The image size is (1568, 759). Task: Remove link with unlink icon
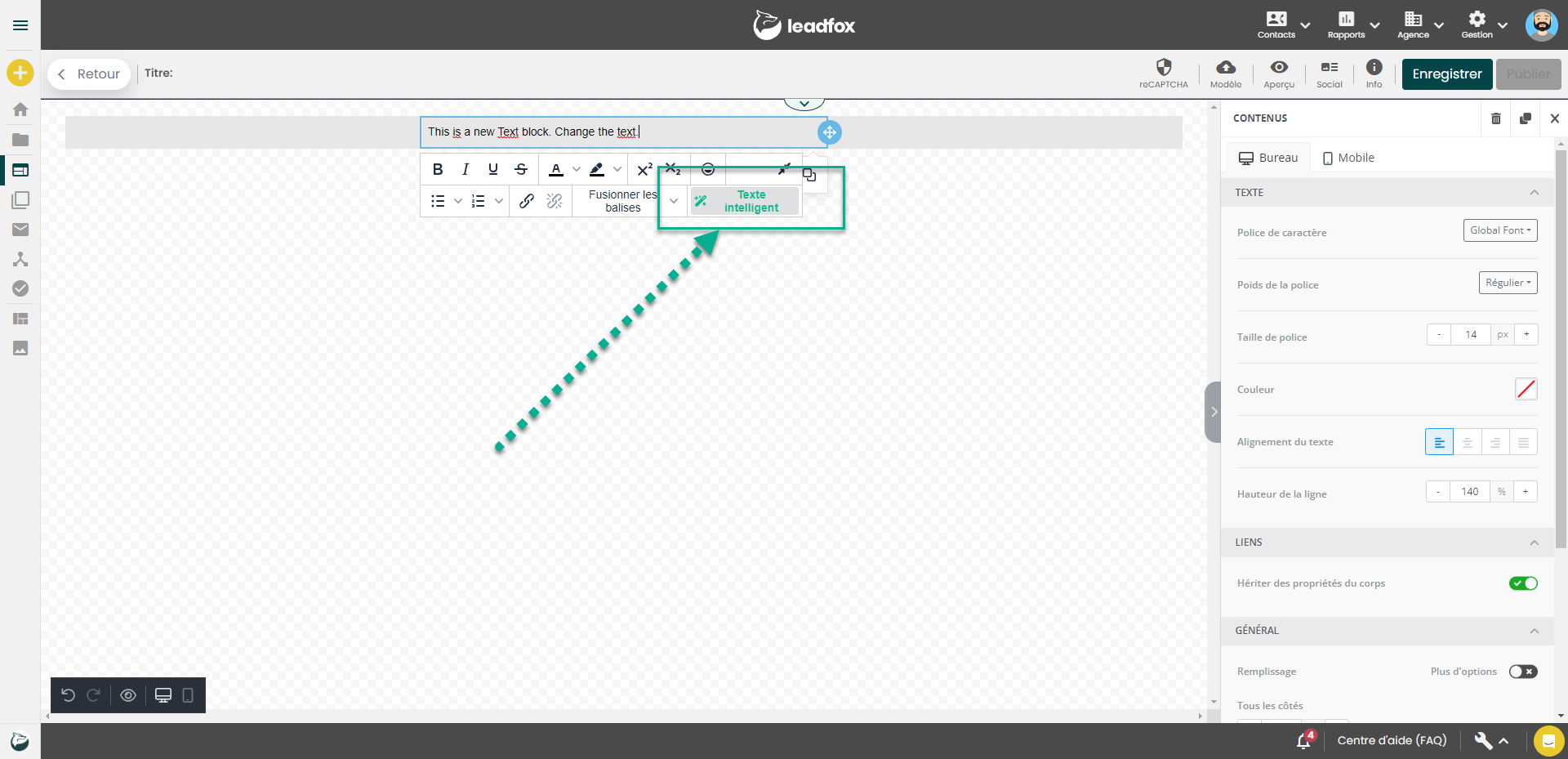555,201
